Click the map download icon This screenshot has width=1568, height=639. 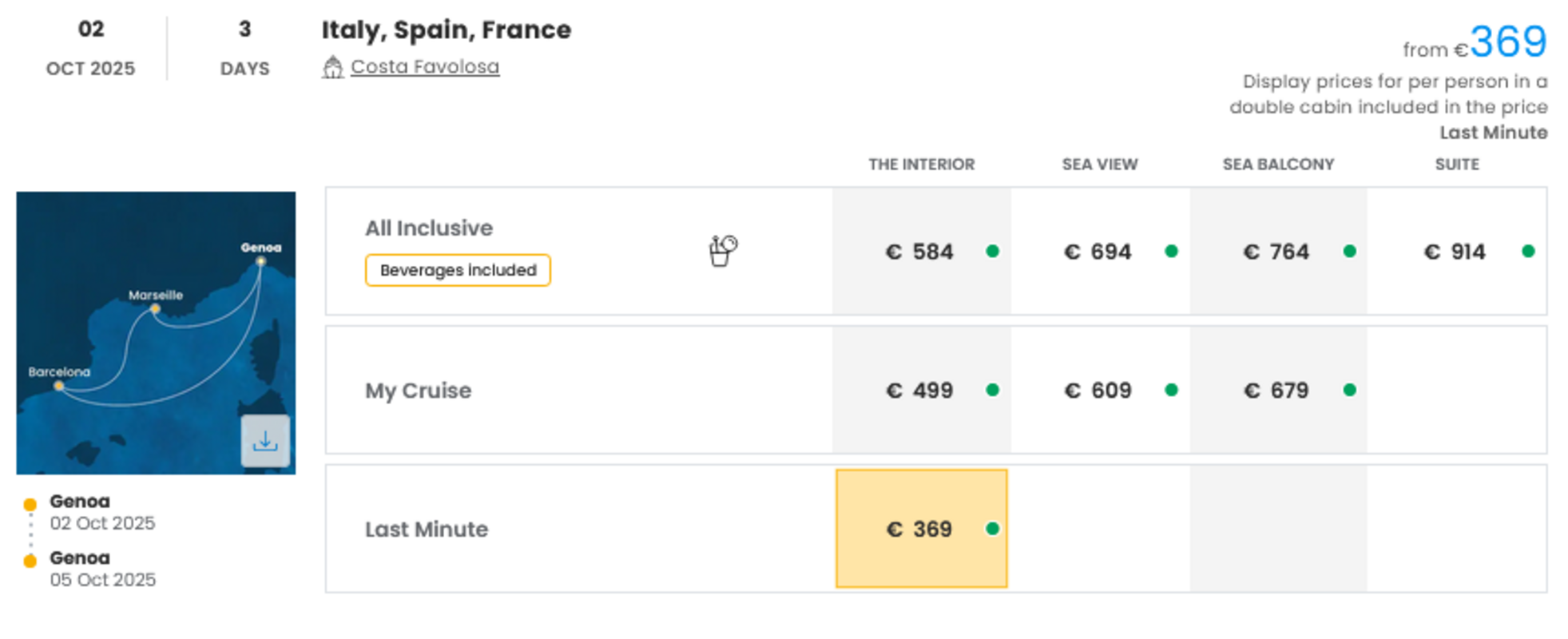[265, 441]
